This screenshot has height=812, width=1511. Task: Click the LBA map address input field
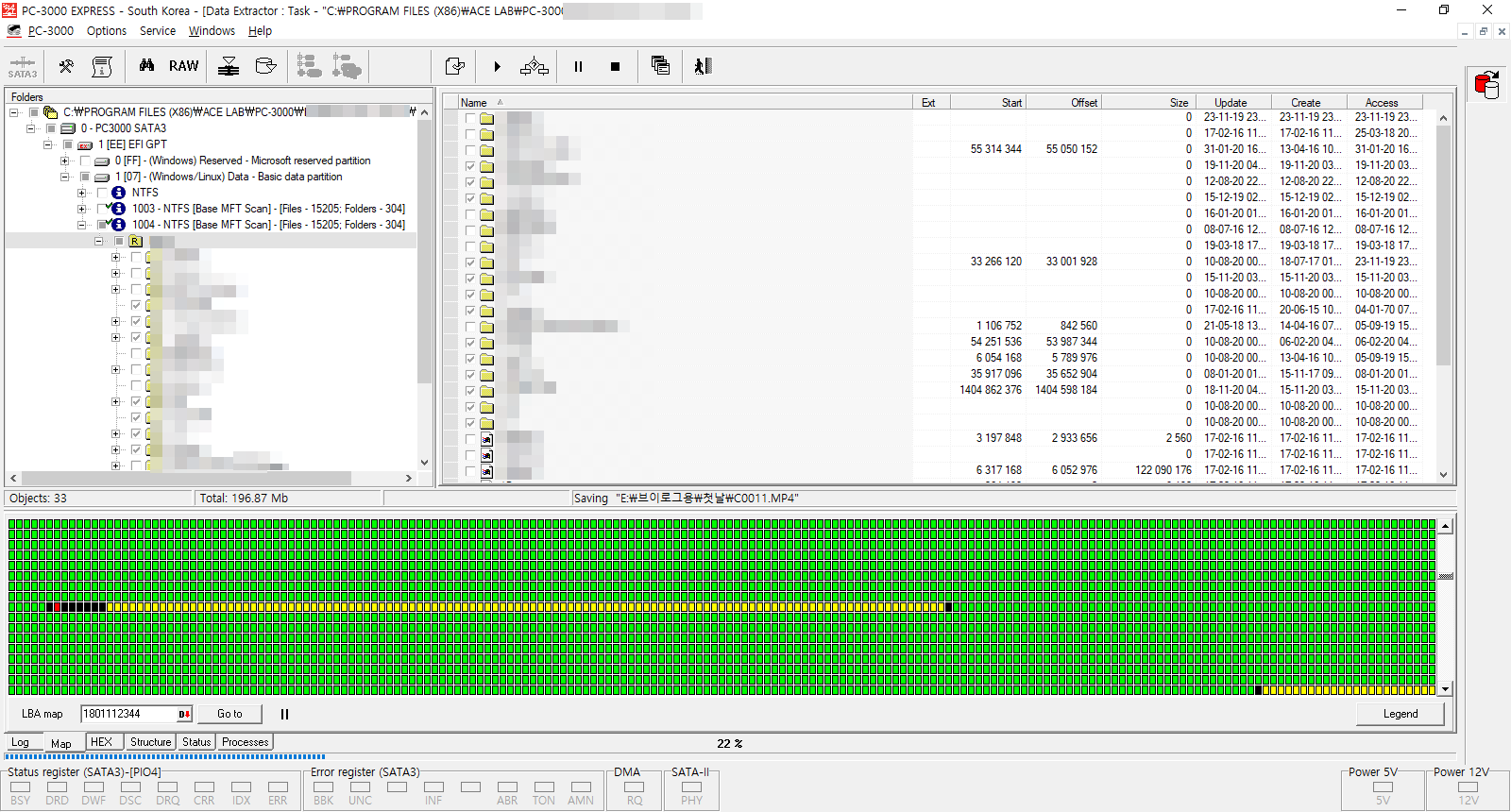click(x=128, y=714)
